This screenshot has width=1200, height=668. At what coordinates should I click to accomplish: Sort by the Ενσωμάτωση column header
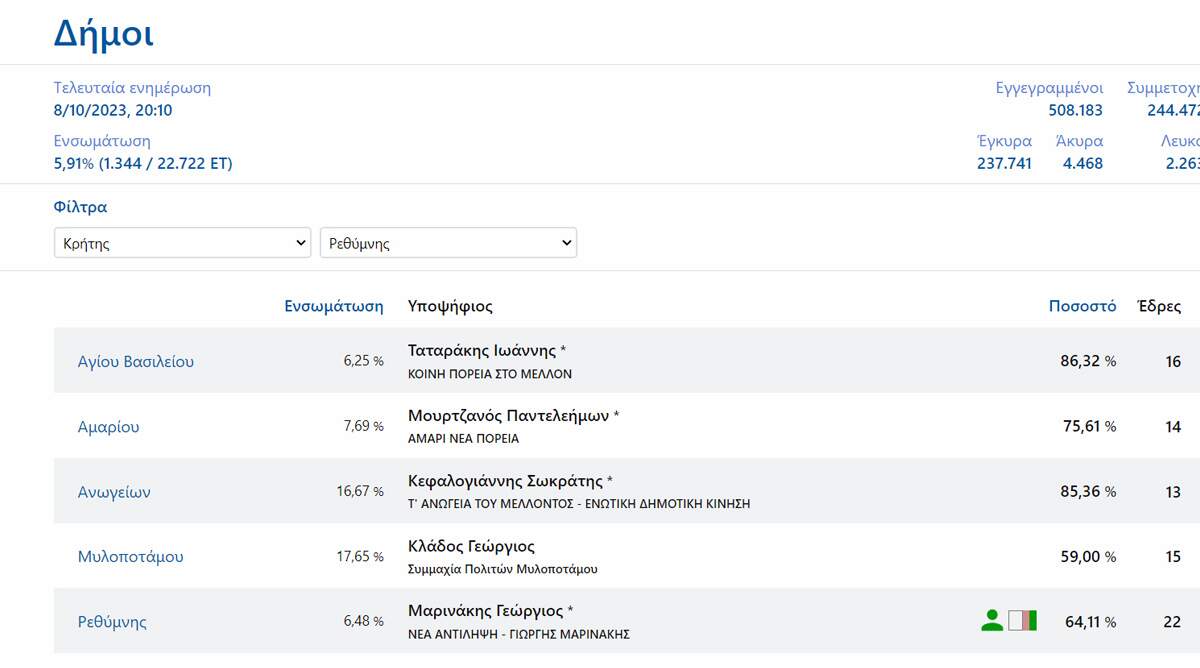334,306
